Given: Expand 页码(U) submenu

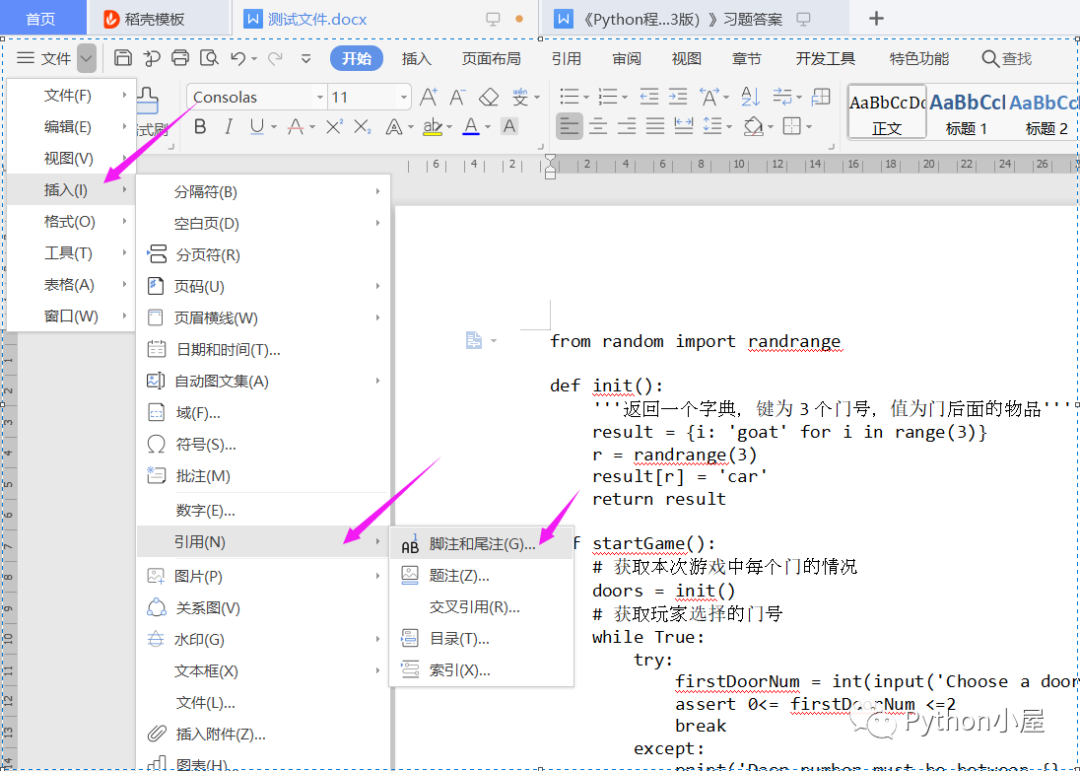Looking at the screenshot, I should tap(264, 287).
